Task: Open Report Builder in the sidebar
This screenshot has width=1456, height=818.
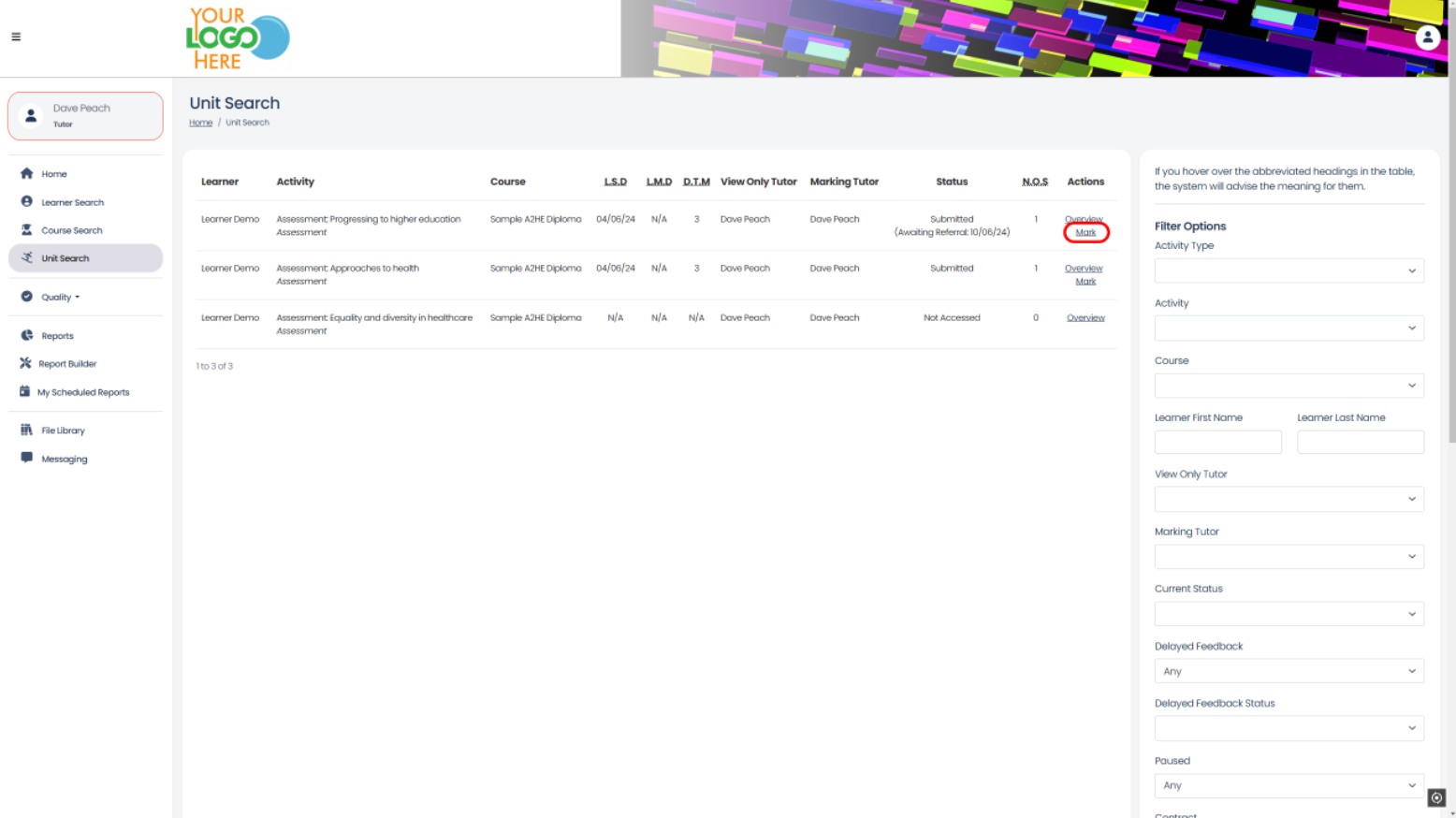Action: pos(67,364)
